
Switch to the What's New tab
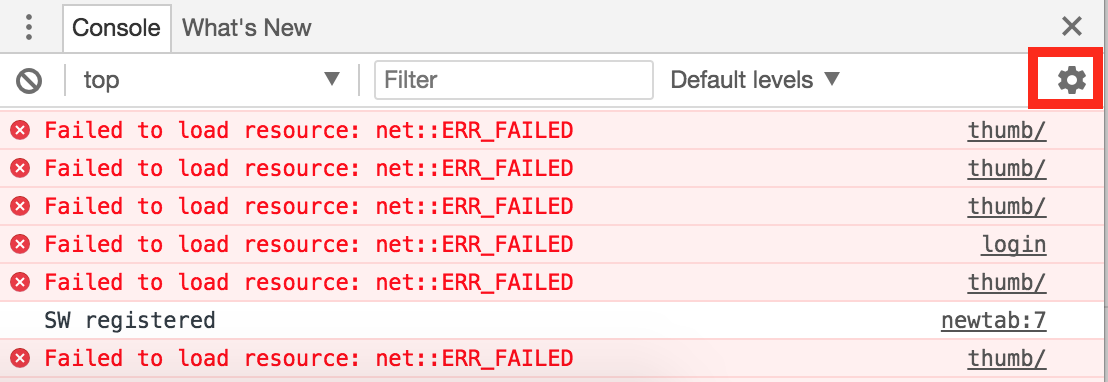247,28
